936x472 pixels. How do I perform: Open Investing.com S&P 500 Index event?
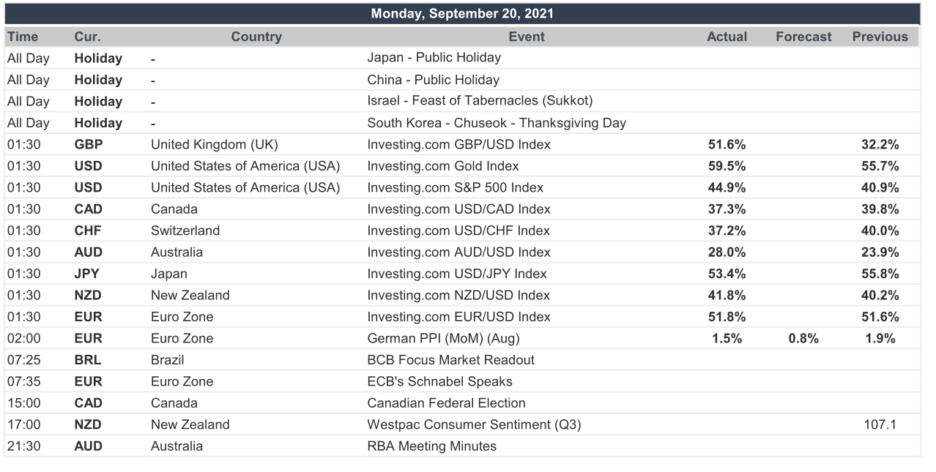coord(455,187)
